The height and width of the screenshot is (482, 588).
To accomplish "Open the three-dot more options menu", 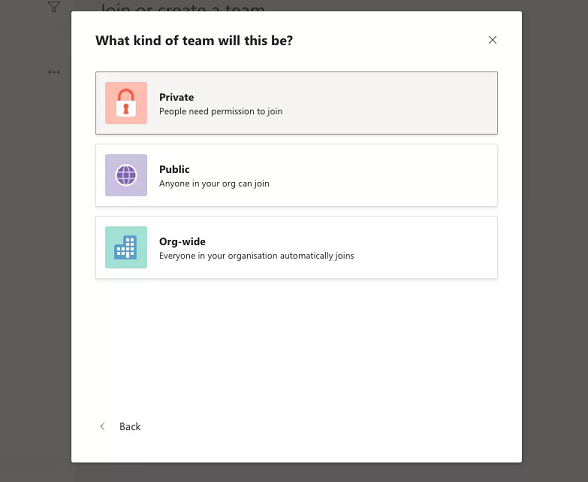I will point(54,72).
